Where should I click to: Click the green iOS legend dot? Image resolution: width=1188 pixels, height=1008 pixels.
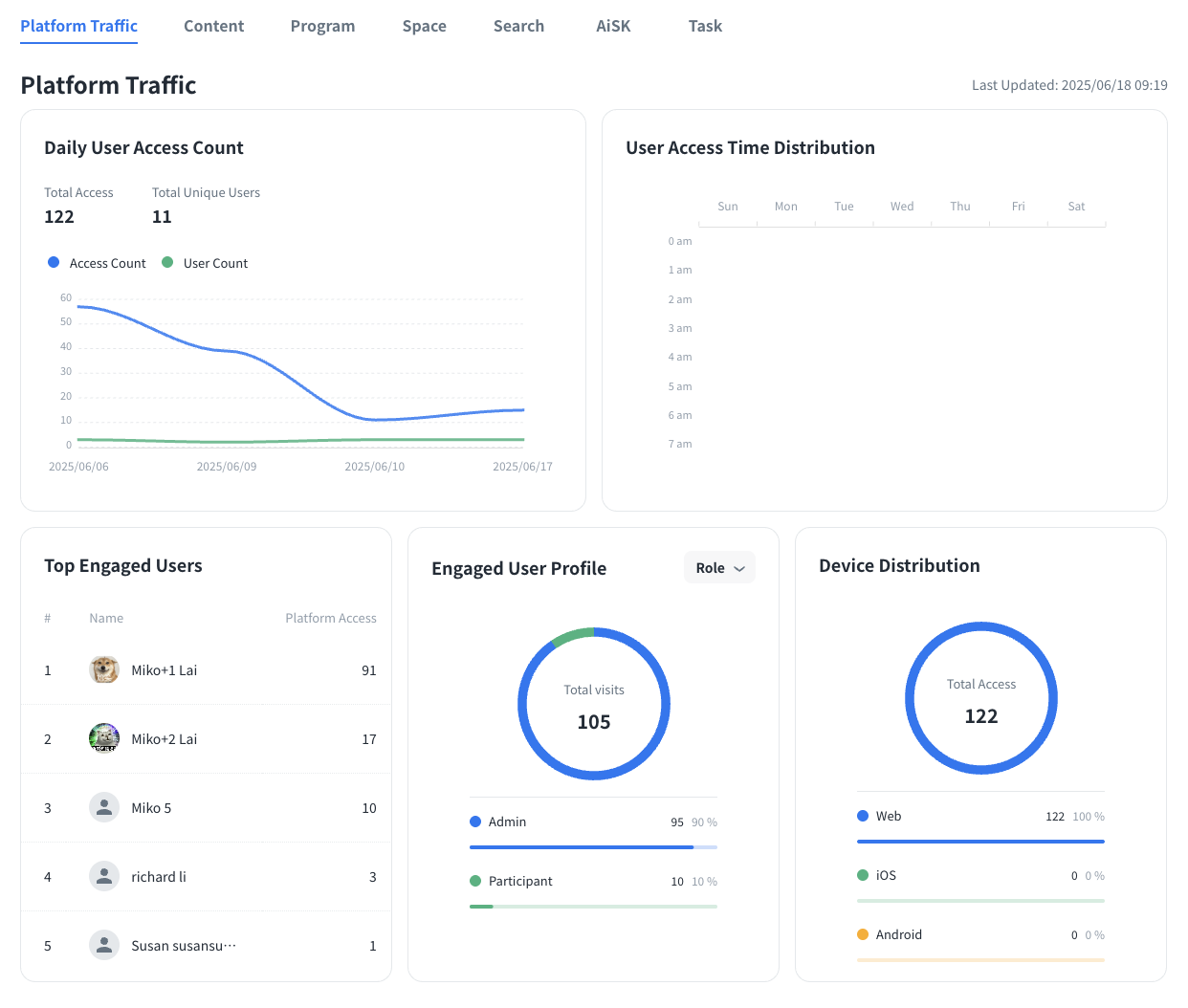tap(863, 875)
